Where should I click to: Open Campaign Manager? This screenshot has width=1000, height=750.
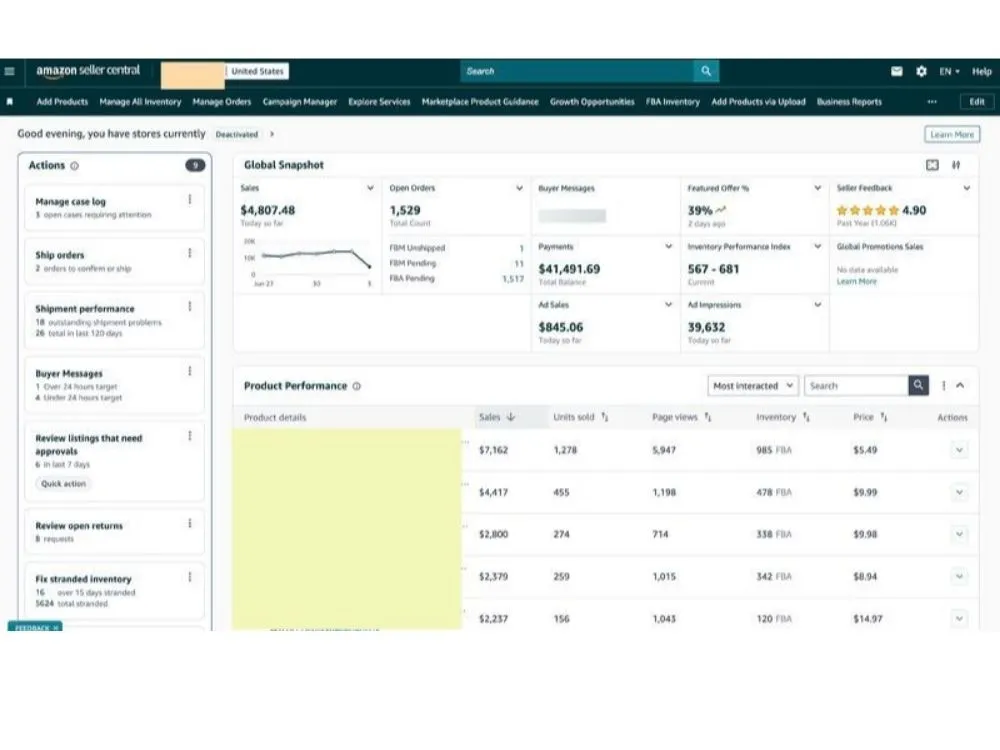click(300, 101)
